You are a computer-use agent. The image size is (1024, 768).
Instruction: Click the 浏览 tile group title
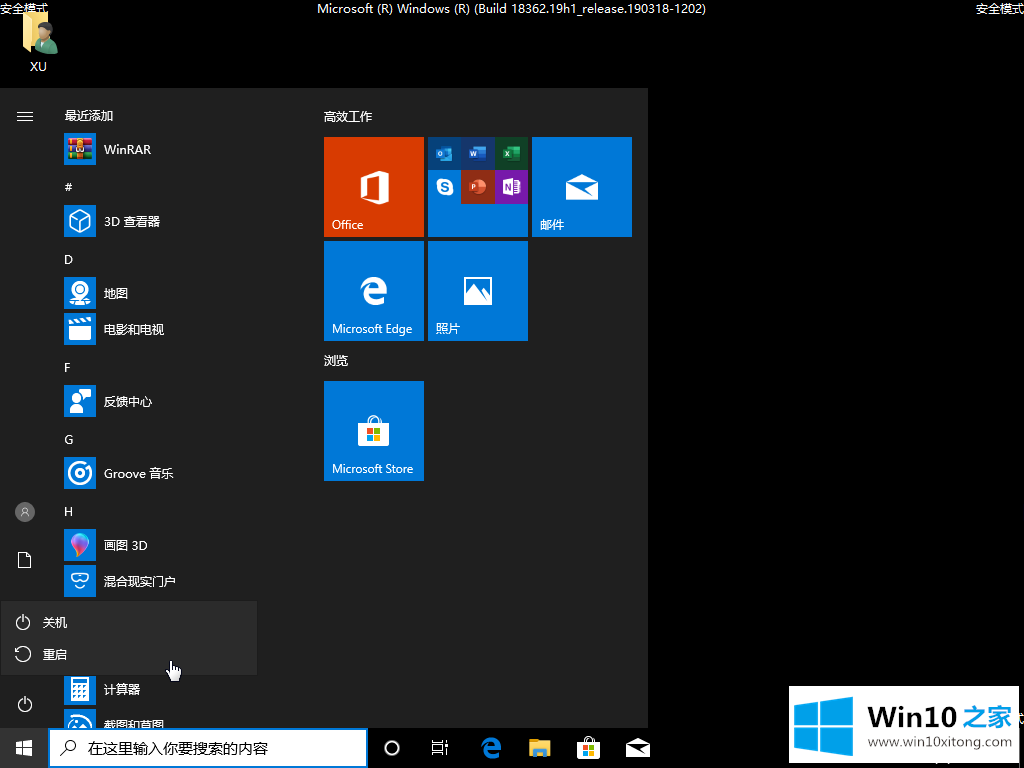tap(336, 360)
